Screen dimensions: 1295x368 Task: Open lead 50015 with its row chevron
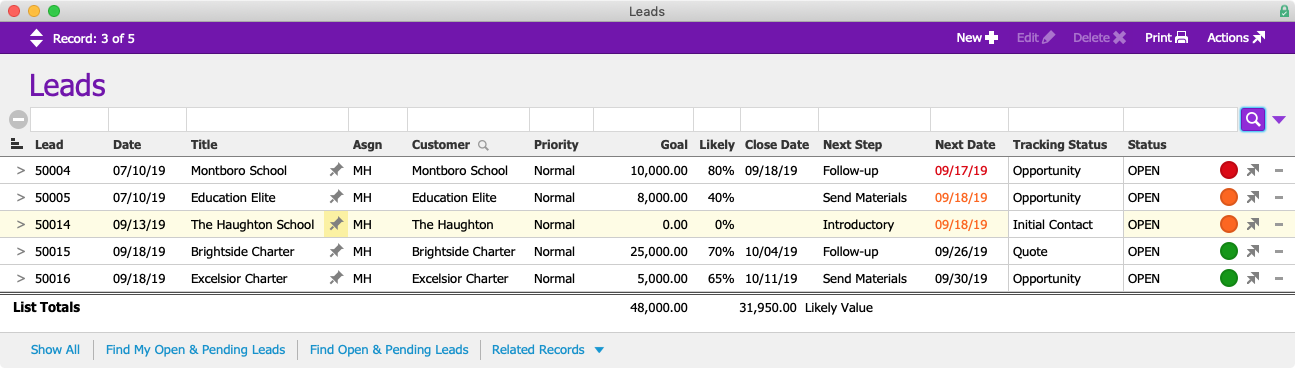point(20,252)
